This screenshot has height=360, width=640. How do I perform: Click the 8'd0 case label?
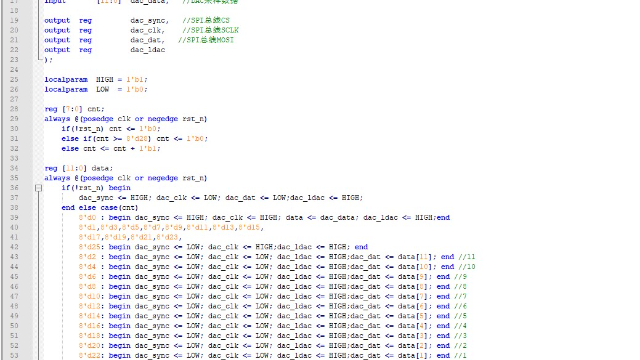[x=87, y=218]
